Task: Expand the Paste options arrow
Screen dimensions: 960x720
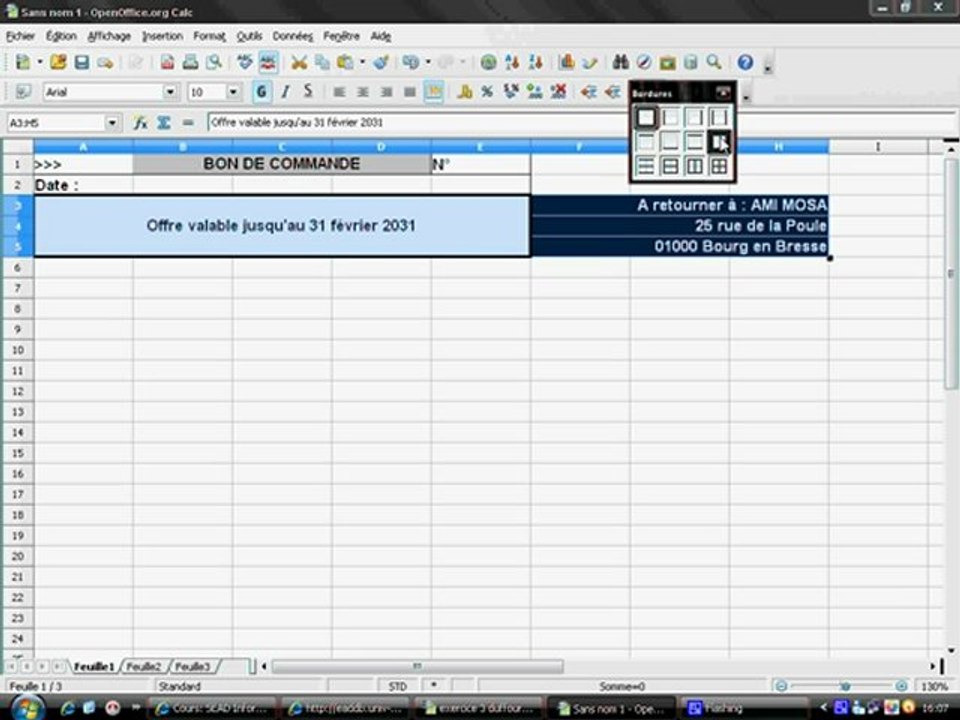Action: (x=362, y=62)
